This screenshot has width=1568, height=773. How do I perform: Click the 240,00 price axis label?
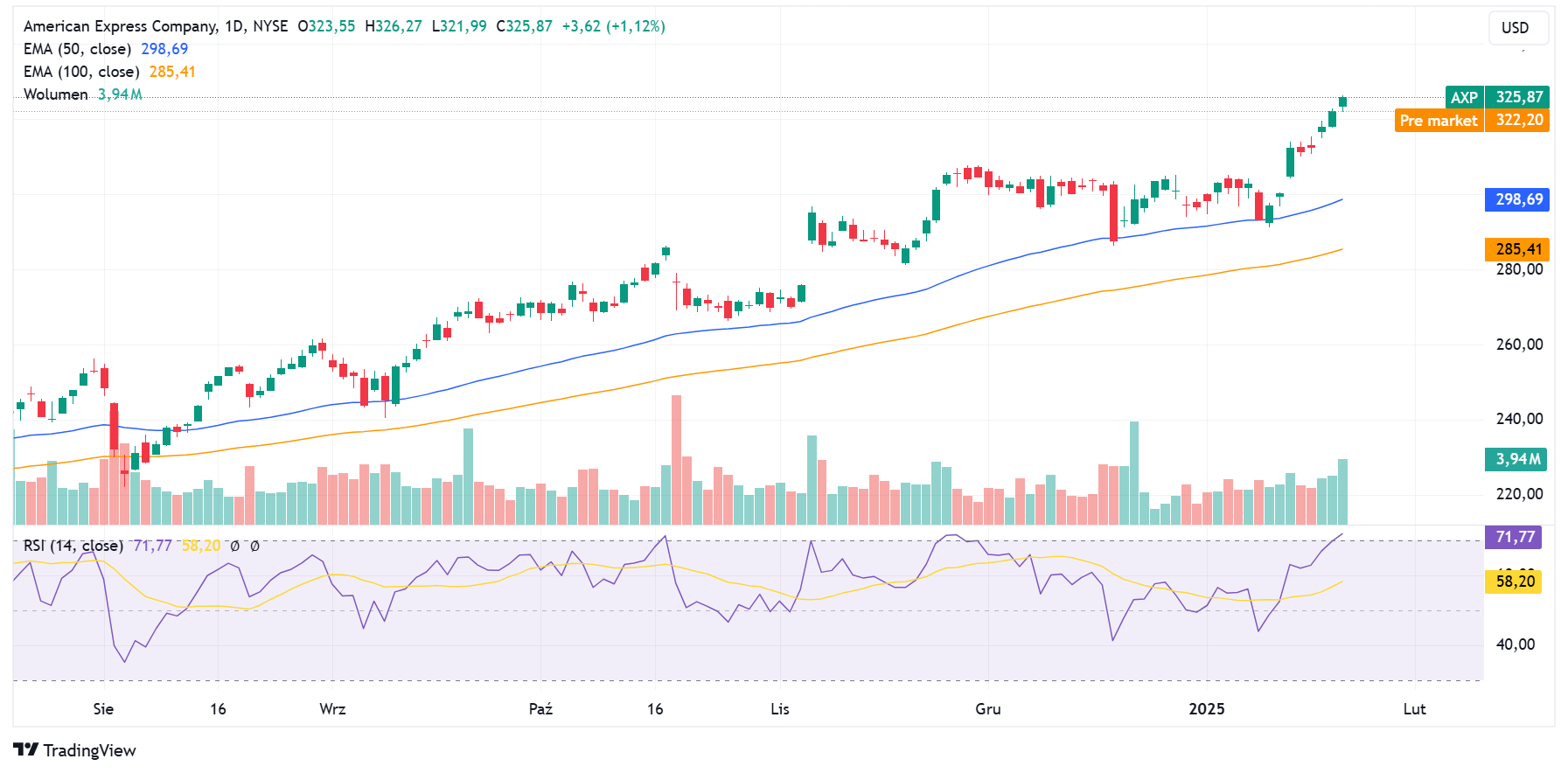pyautogui.click(x=1519, y=419)
